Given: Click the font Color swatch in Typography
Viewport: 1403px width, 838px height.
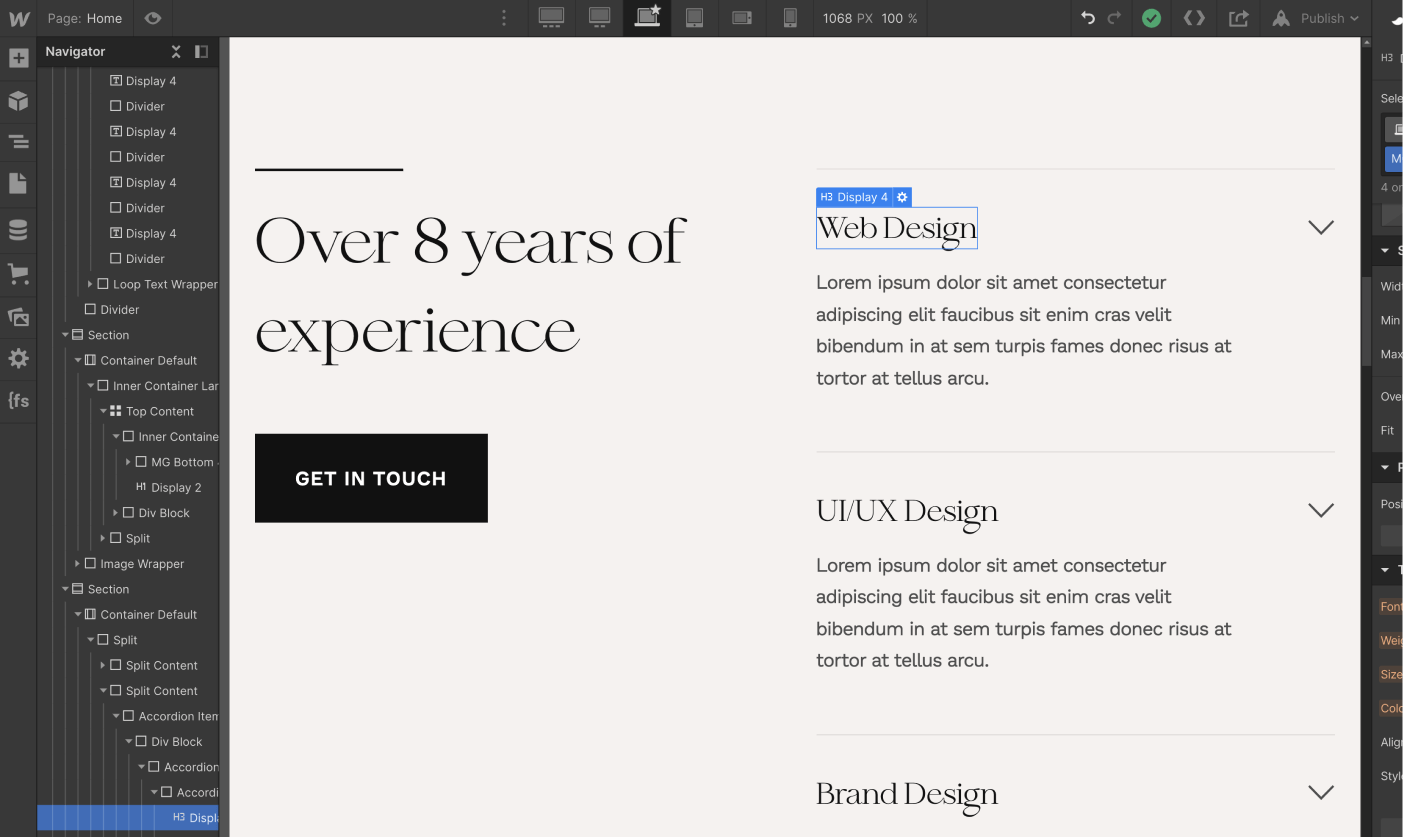Looking at the screenshot, I should coord(1393,708).
